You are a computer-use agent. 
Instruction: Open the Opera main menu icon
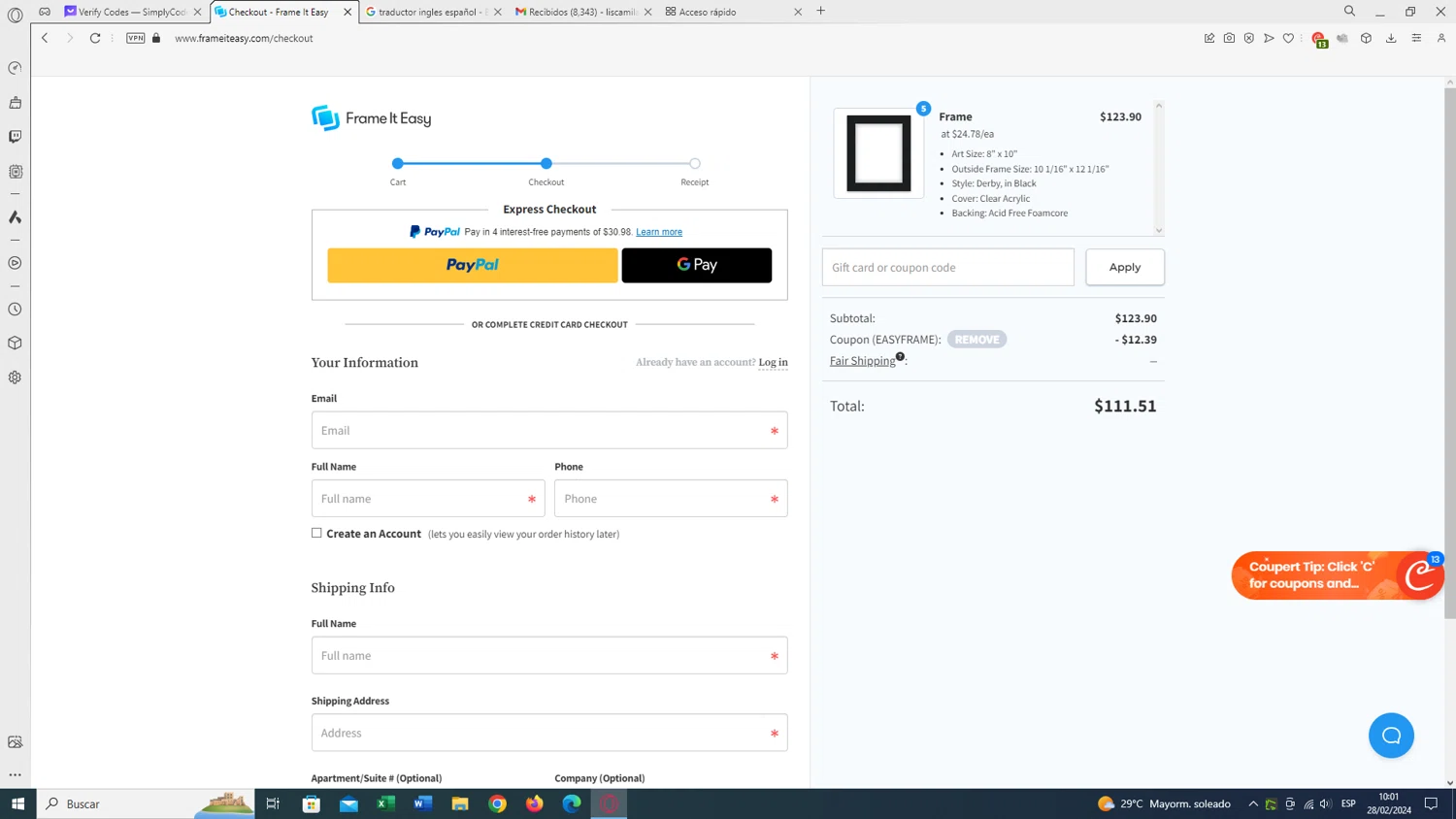pos(15,15)
